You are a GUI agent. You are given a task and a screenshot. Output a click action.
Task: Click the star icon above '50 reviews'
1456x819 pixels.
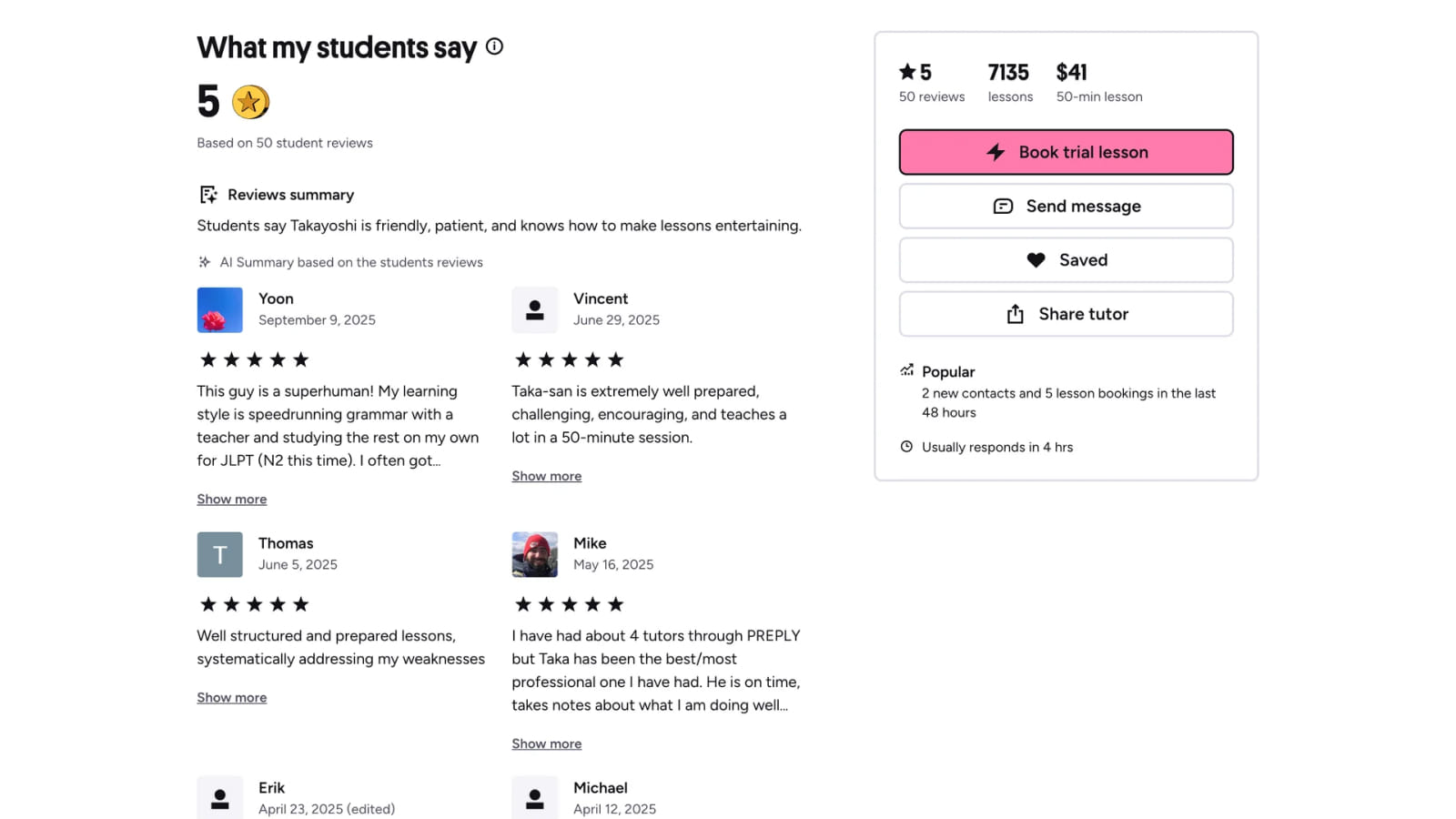(x=907, y=72)
